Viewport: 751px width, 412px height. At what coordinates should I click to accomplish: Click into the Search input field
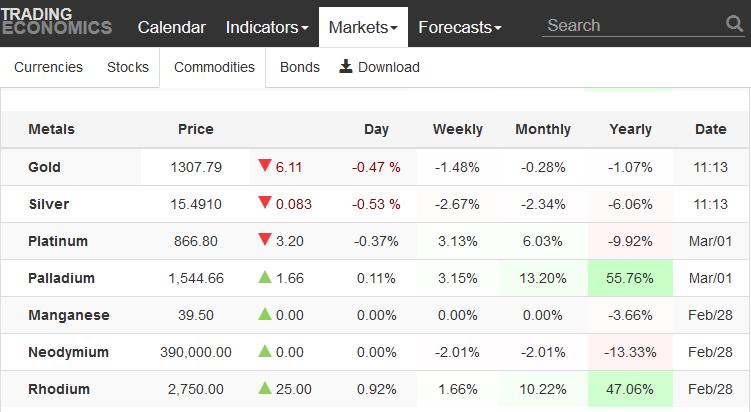632,25
